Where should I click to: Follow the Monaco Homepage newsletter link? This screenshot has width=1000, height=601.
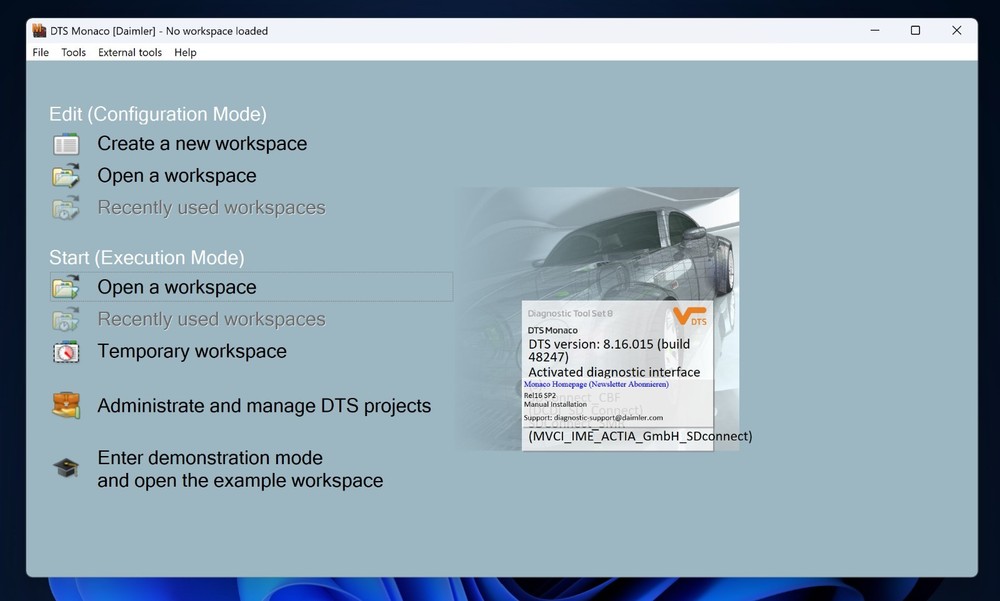[x=596, y=384]
